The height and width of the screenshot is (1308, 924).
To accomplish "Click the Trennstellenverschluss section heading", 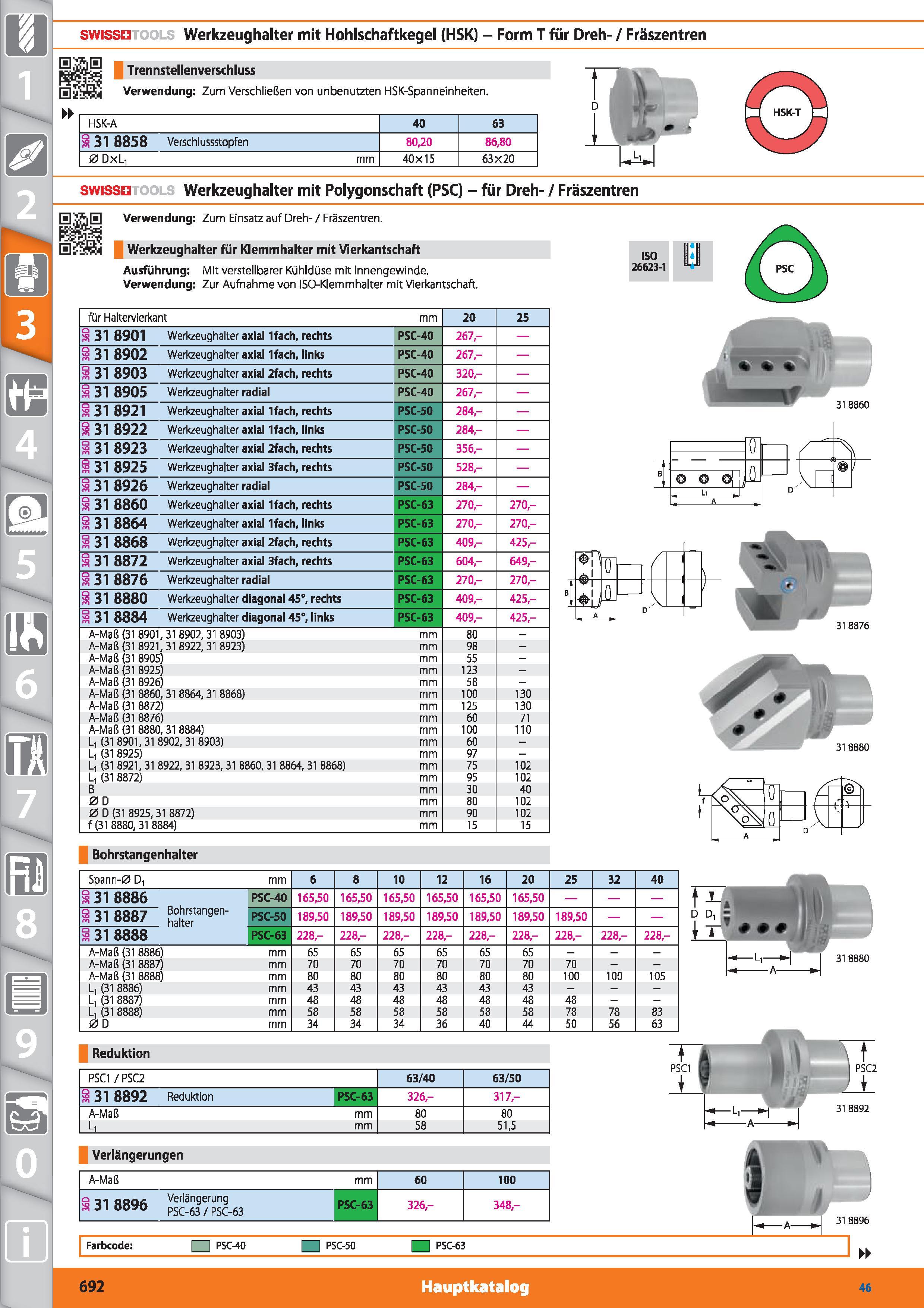I will [x=191, y=70].
